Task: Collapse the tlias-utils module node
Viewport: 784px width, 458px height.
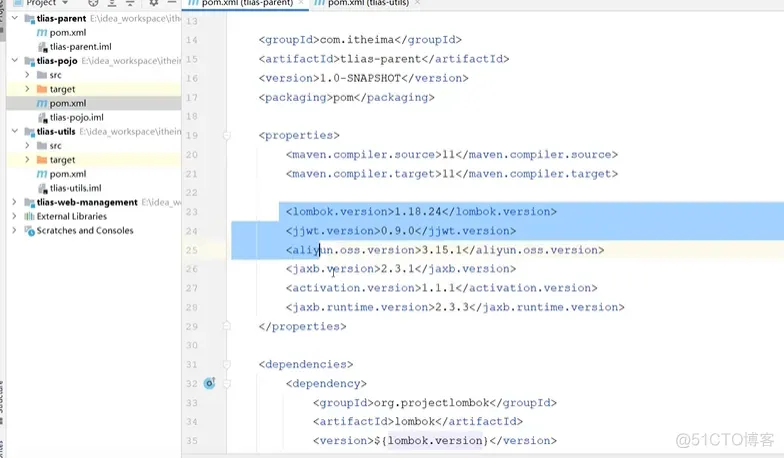Action: pyautogui.click(x=14, y=131)
